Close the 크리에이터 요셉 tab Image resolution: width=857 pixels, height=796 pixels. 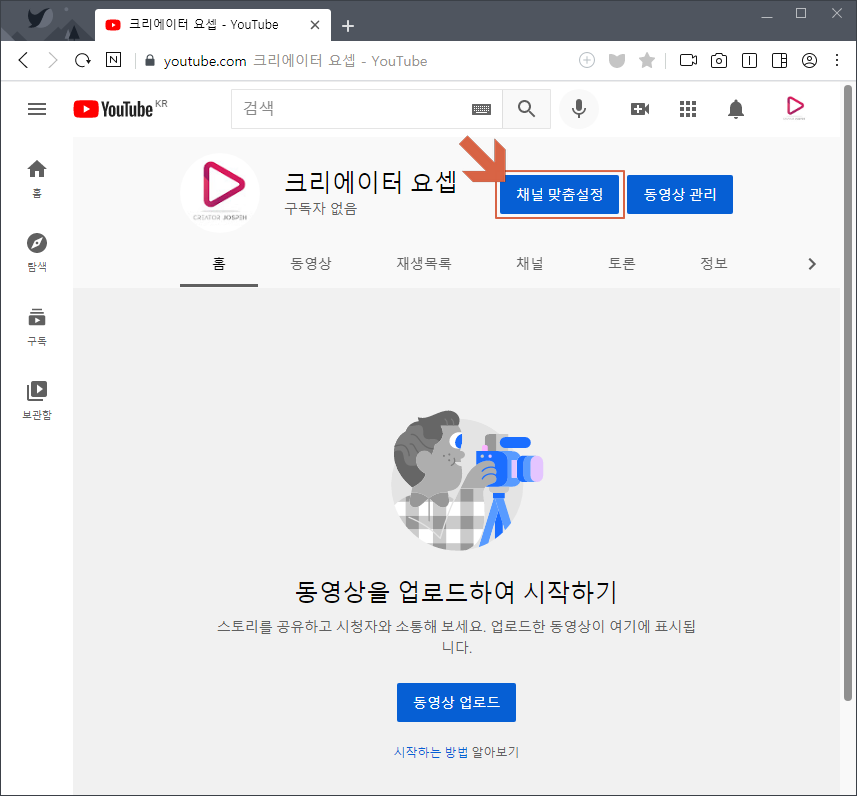coord(315,25)
